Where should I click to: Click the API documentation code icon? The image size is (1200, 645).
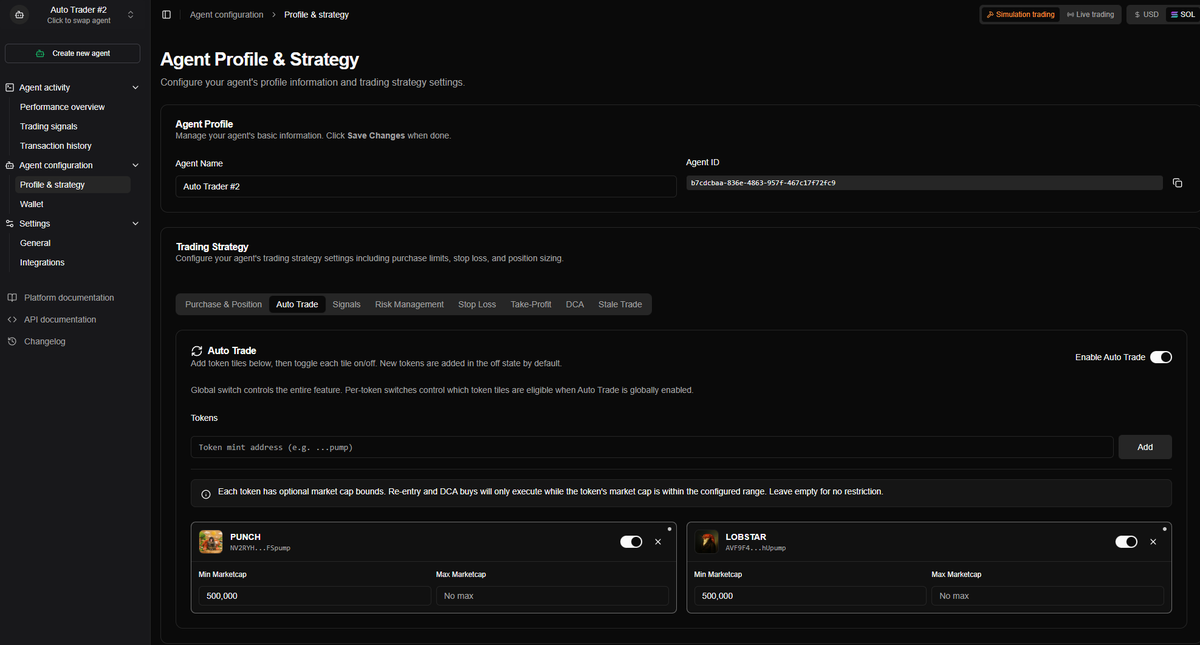click(x=12, y=320)
